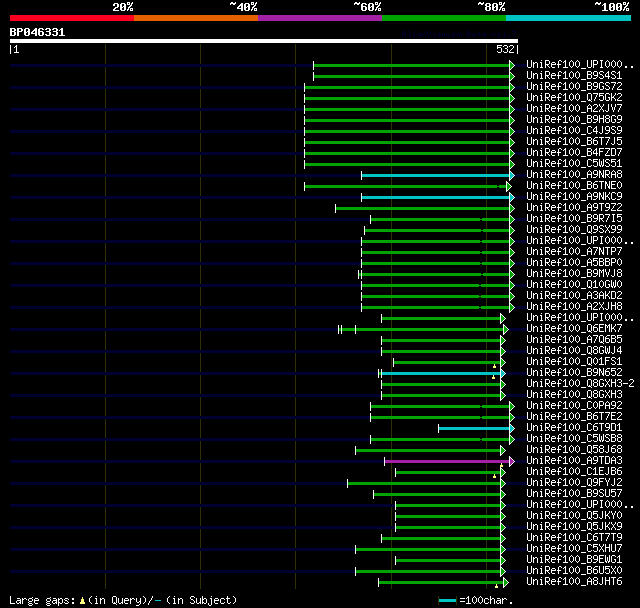Click the yellow gap marker near C1EJB6
The width and height of the screenshot is (640, 608).
pyautogui.click(x=494, y=476)
